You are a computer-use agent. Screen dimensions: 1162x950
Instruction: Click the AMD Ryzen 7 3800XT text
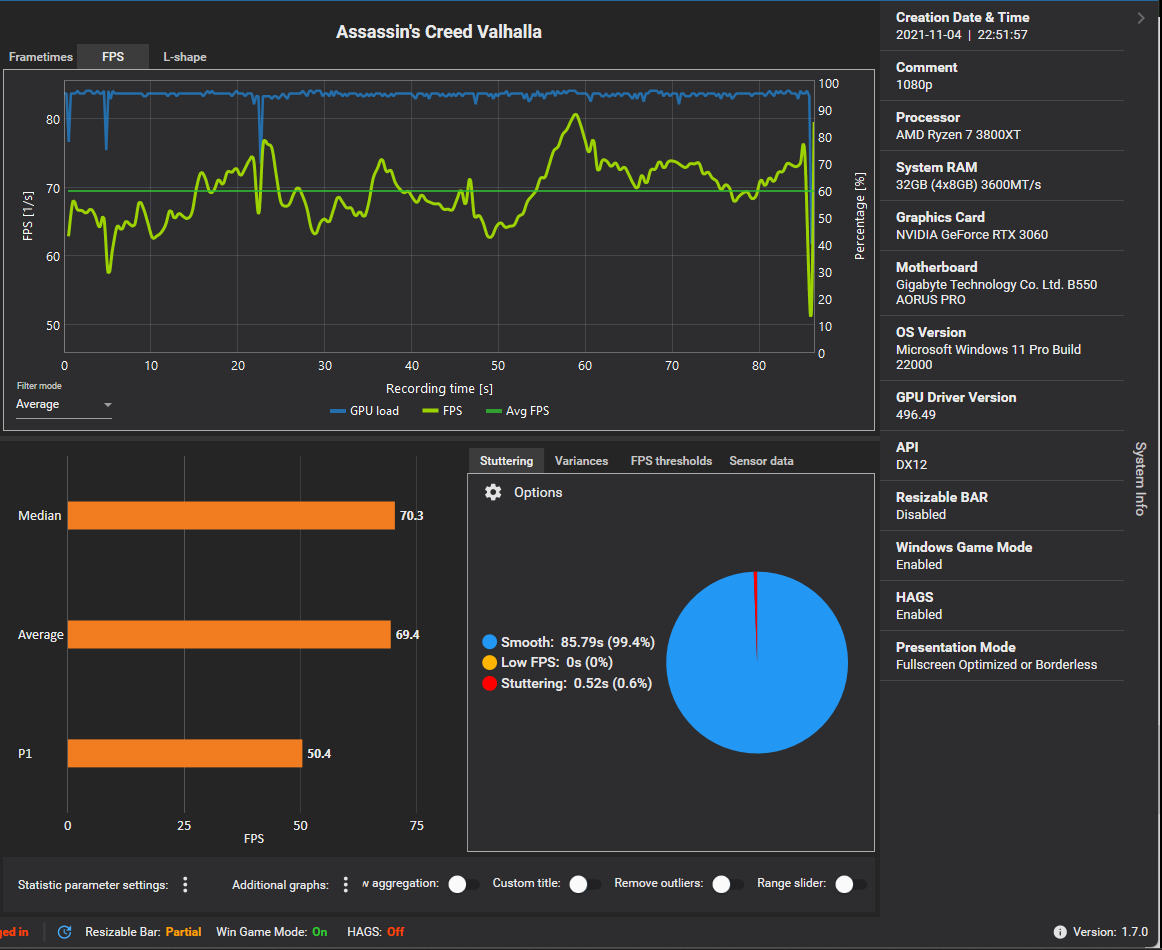[x=957, y=135]
